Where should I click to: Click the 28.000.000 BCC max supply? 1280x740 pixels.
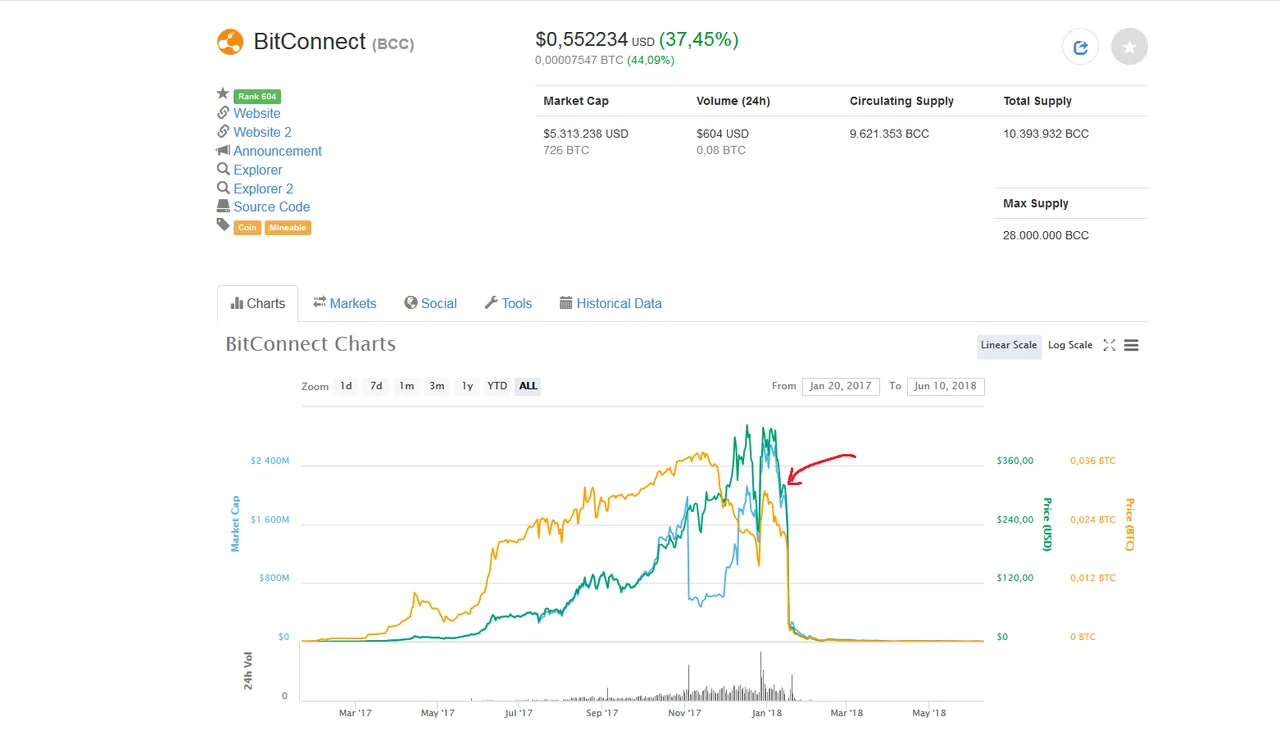pyautogui.click(x=1046, y=236)
